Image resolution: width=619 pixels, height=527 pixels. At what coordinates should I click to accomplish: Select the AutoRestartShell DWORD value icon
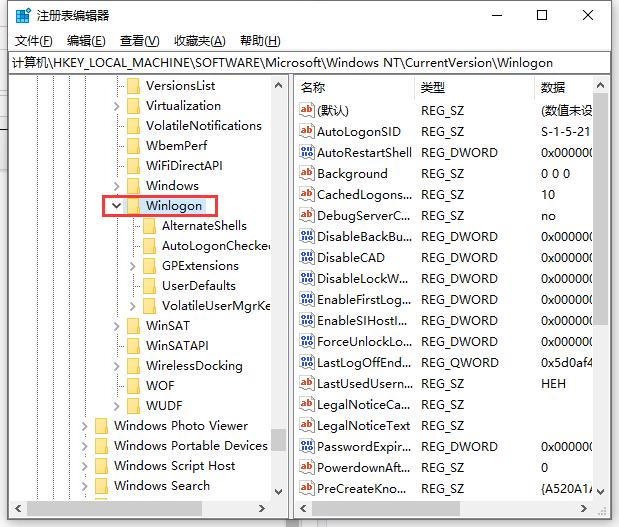point(307,152)
